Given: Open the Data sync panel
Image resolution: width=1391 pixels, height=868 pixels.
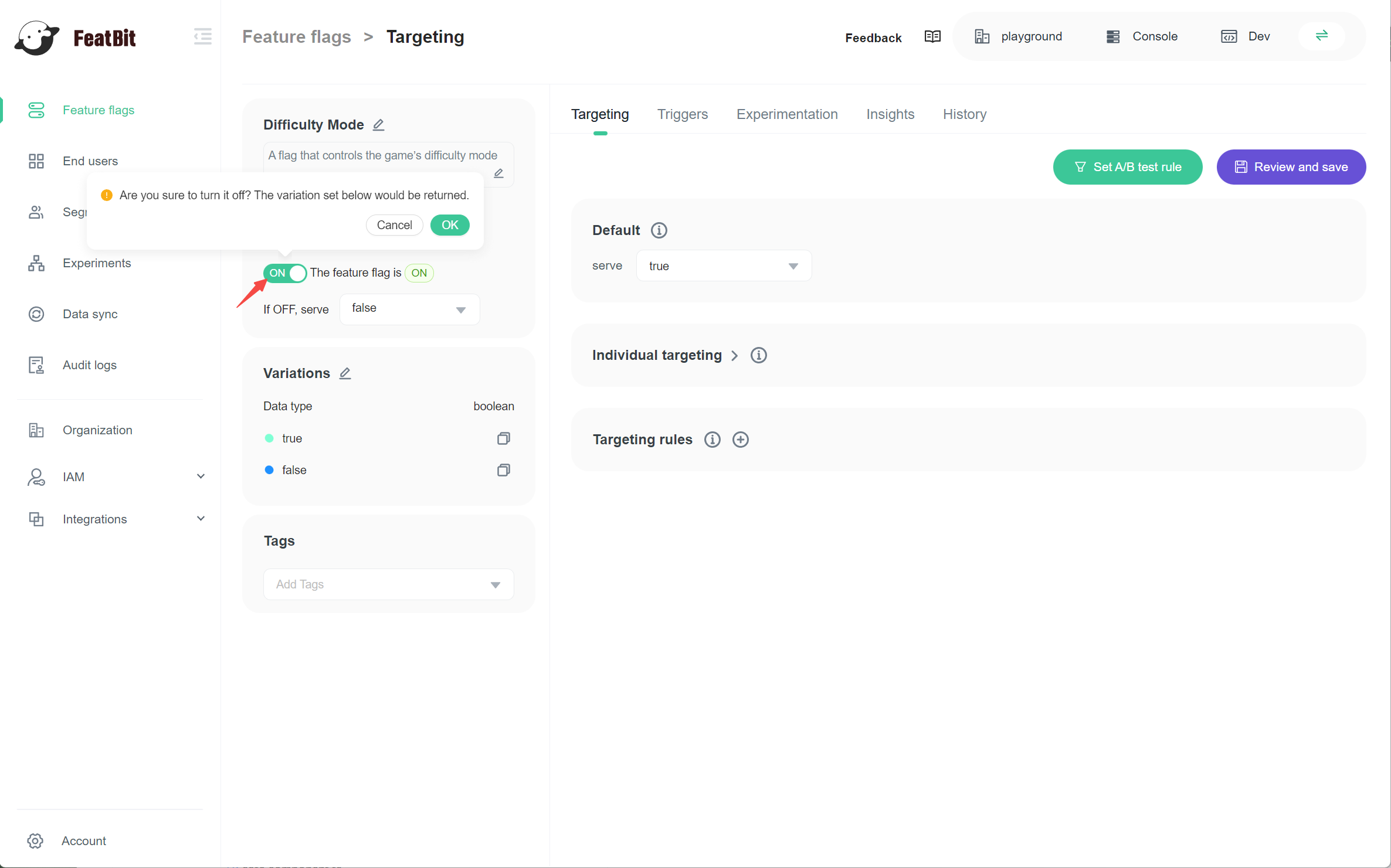Looking at the screenshot, I should [90, 314].
